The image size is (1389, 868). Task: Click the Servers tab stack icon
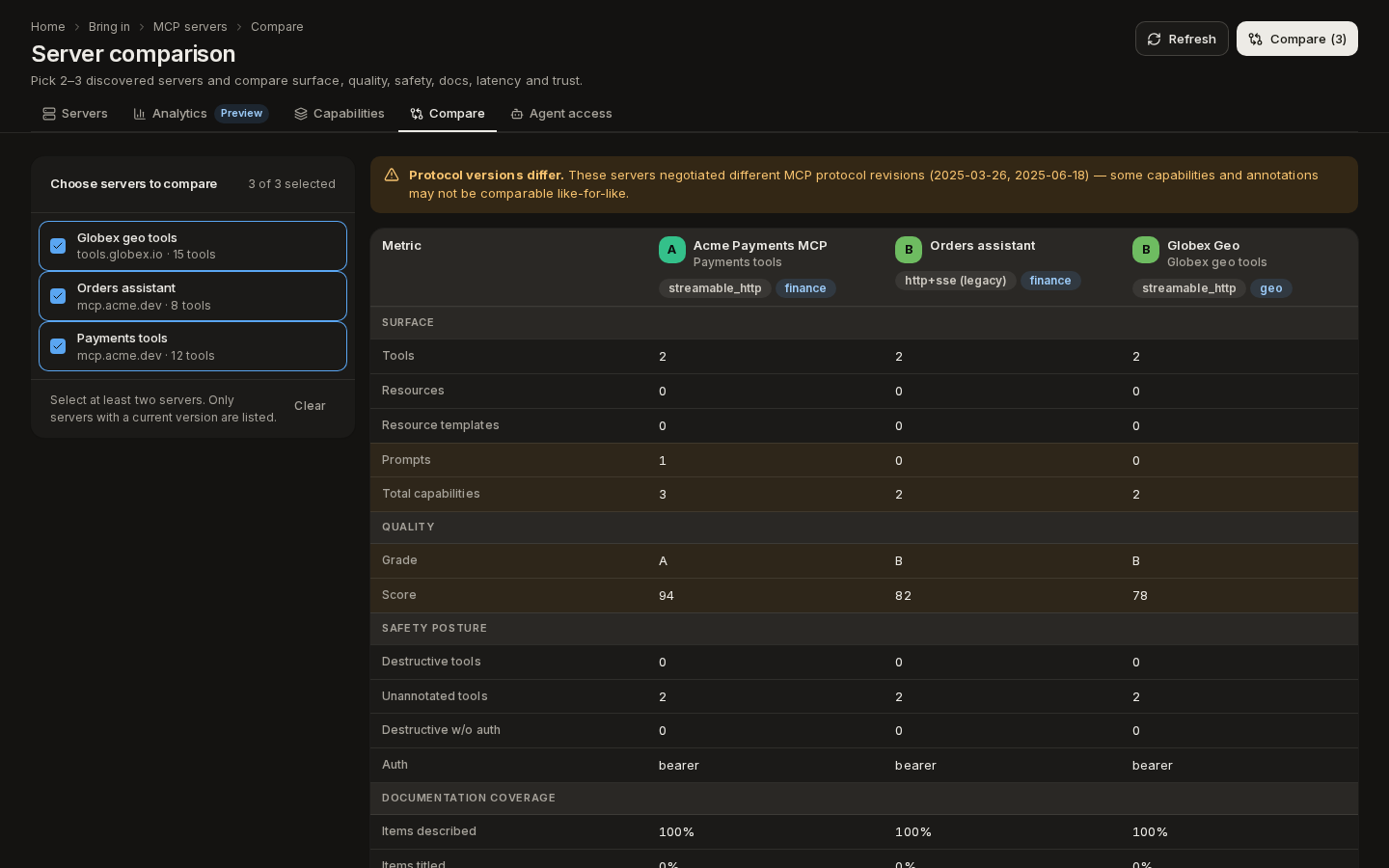point(49,114)
